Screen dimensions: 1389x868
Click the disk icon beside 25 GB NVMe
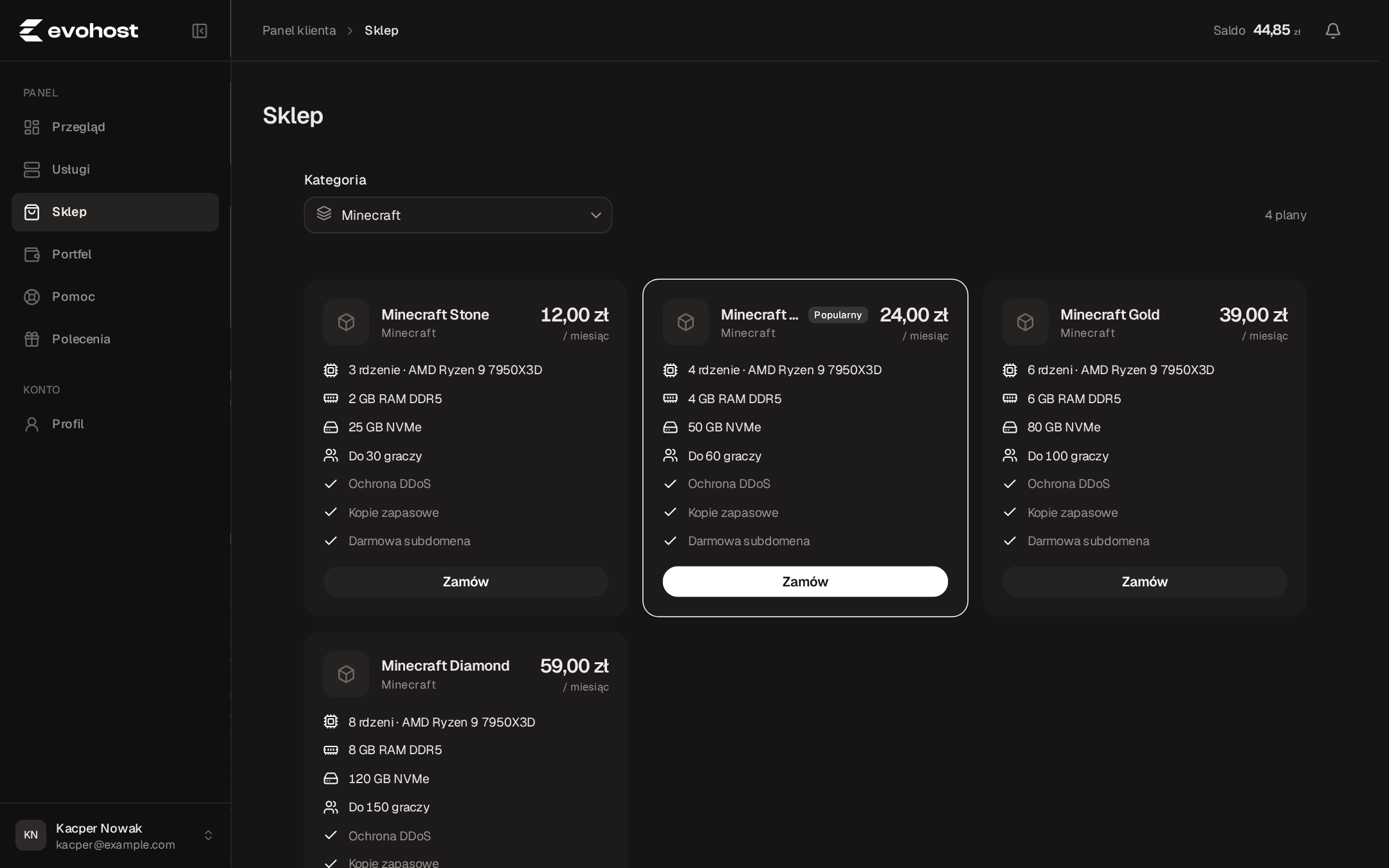(x=331, y=428)
